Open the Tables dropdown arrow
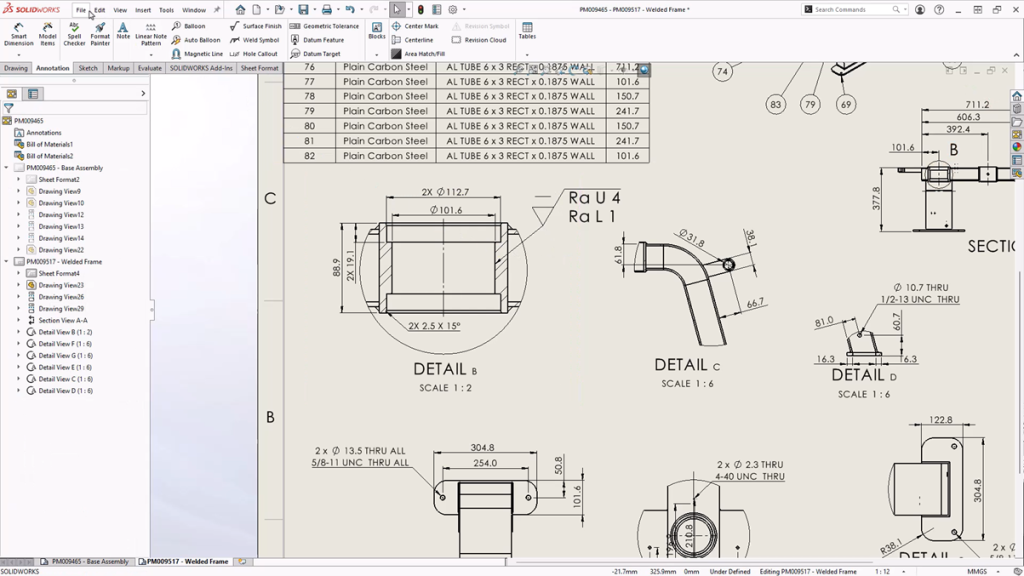 pos(527,54)
